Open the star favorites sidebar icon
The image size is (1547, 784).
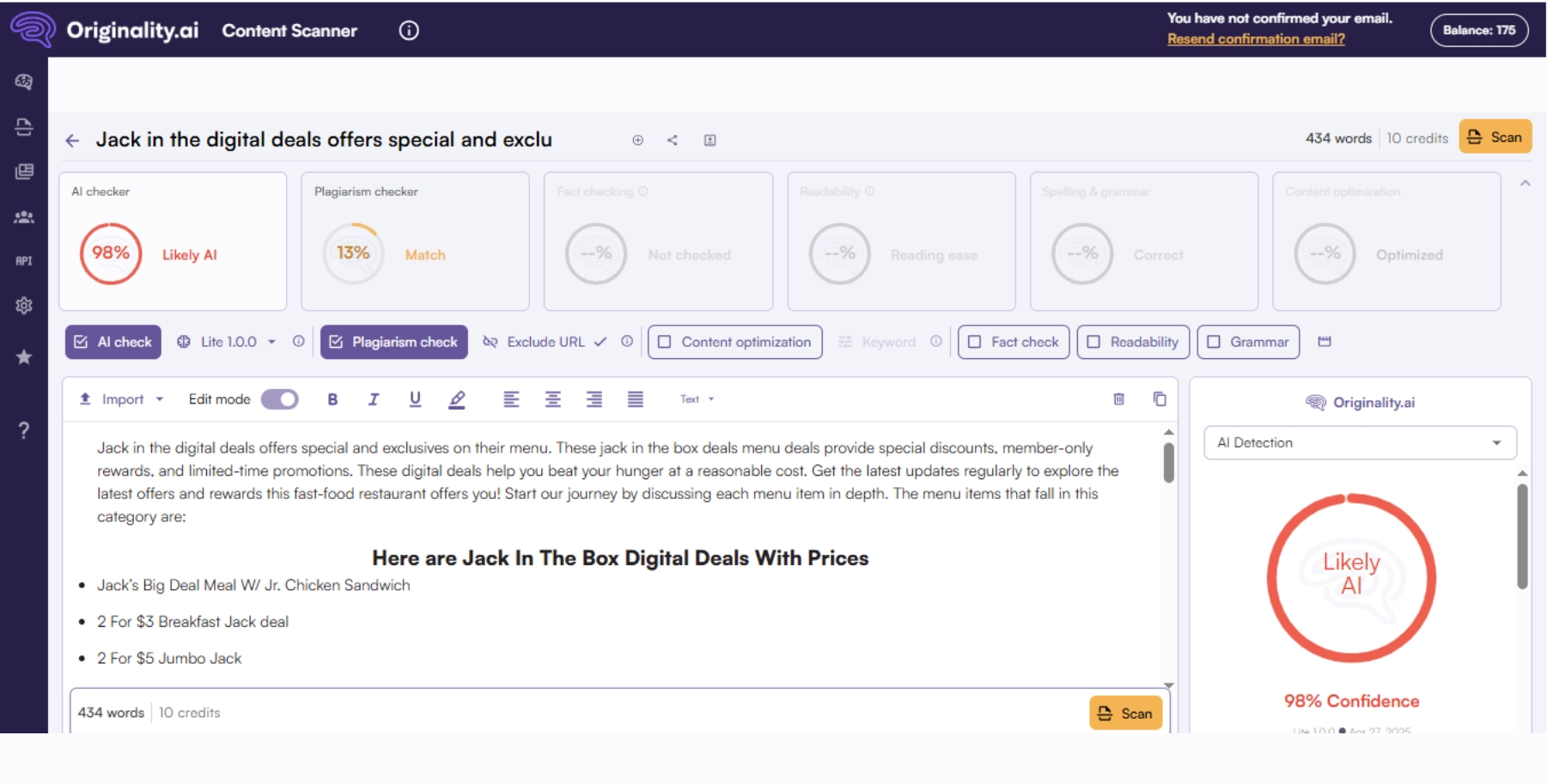point(24,356)
